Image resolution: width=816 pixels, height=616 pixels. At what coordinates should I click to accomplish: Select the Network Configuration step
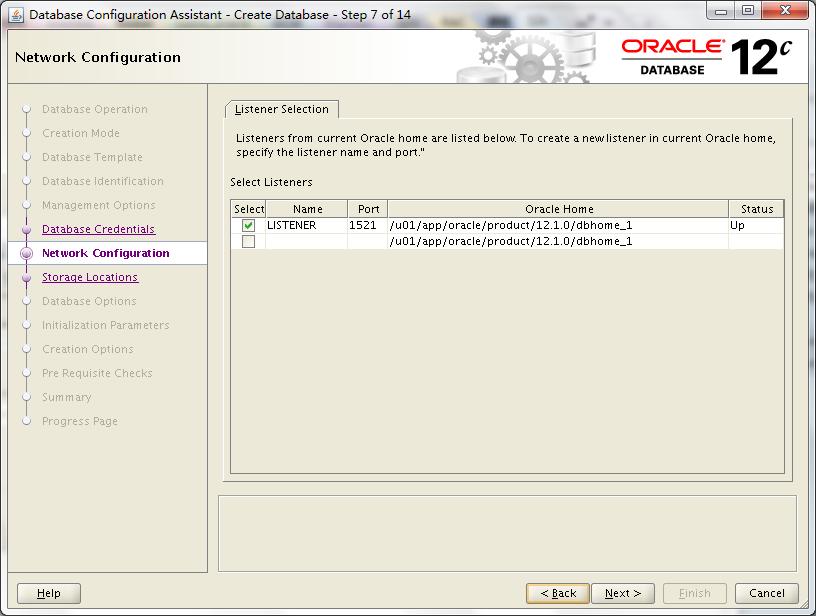coord(106,253)
